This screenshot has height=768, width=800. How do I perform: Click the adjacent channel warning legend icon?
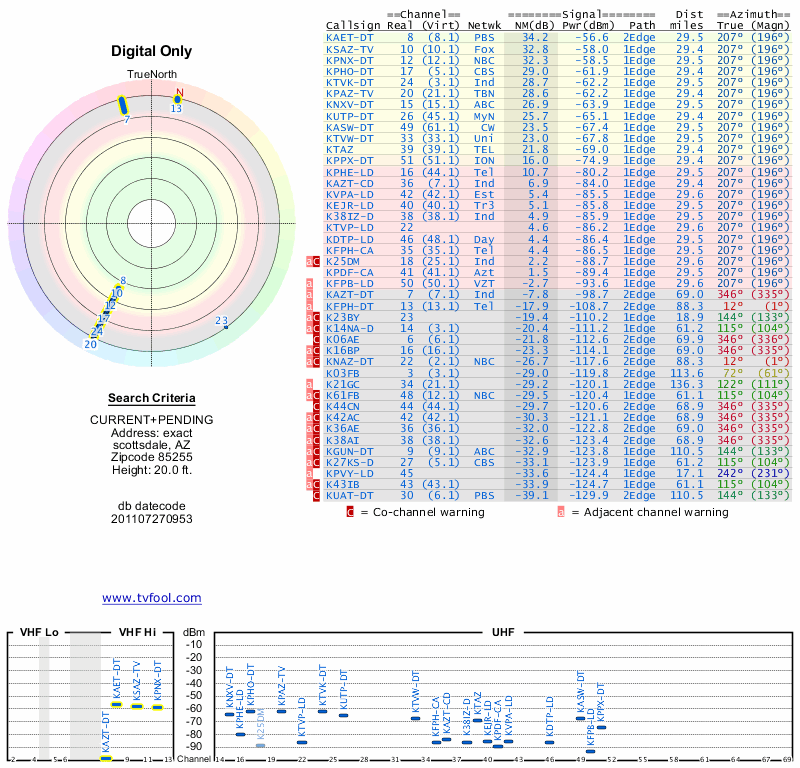point(561,512)
